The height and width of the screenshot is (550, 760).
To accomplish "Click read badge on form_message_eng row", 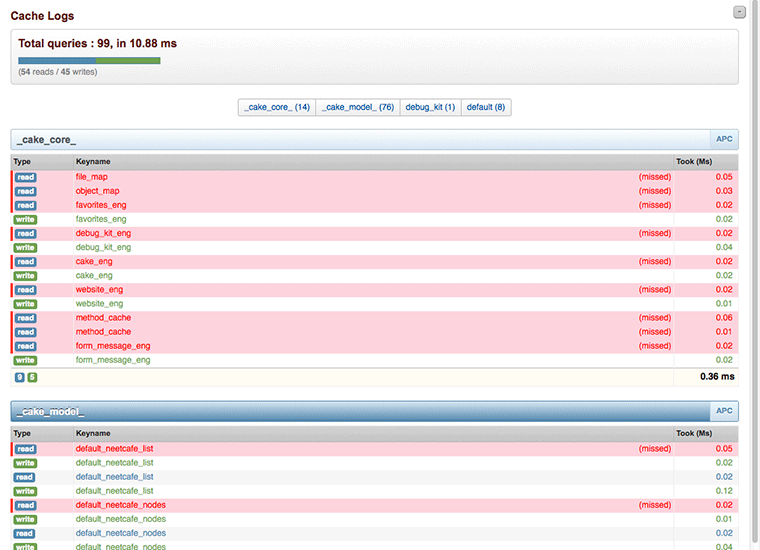I will (25, 346).
